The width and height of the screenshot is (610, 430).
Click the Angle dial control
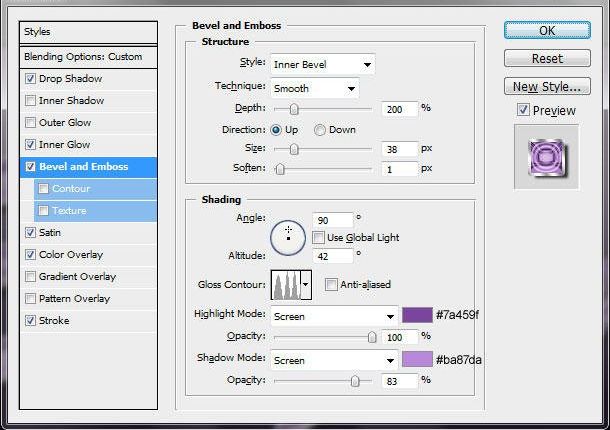[288, 238]
